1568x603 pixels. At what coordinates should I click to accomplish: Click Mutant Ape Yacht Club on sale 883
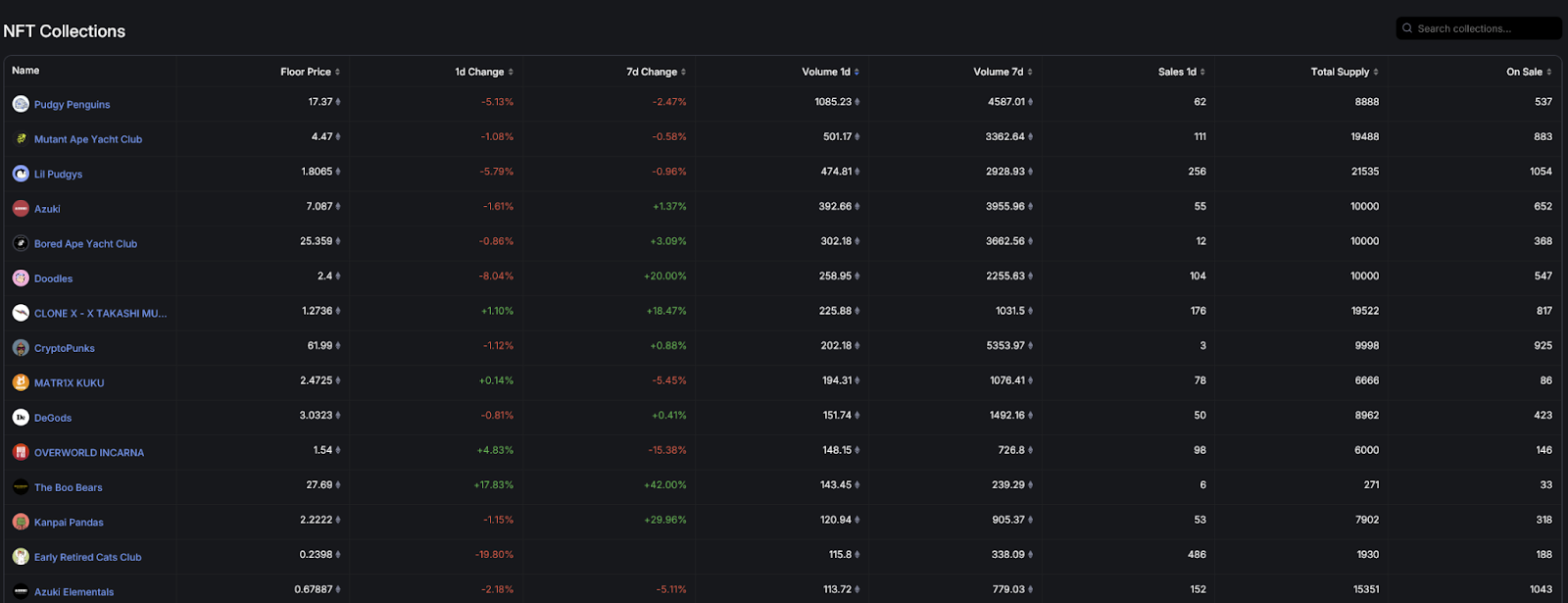tap(1543, 136)
